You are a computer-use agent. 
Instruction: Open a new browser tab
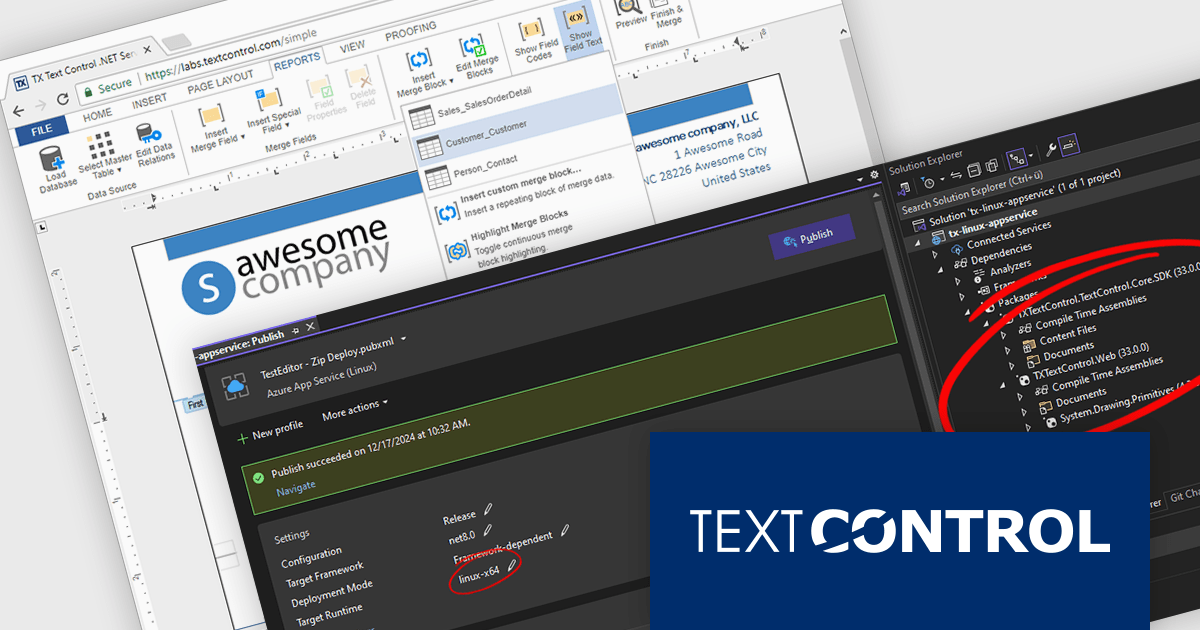[x=176, y=42]
